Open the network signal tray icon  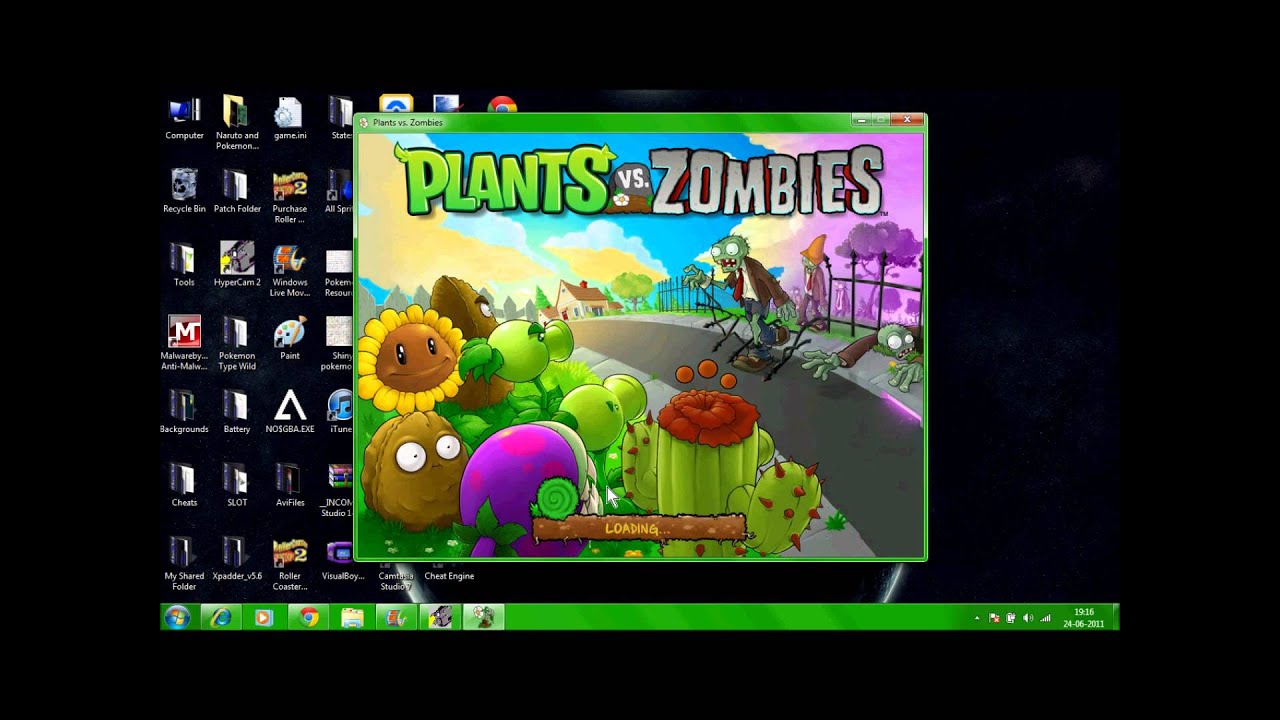point(1046,618)
